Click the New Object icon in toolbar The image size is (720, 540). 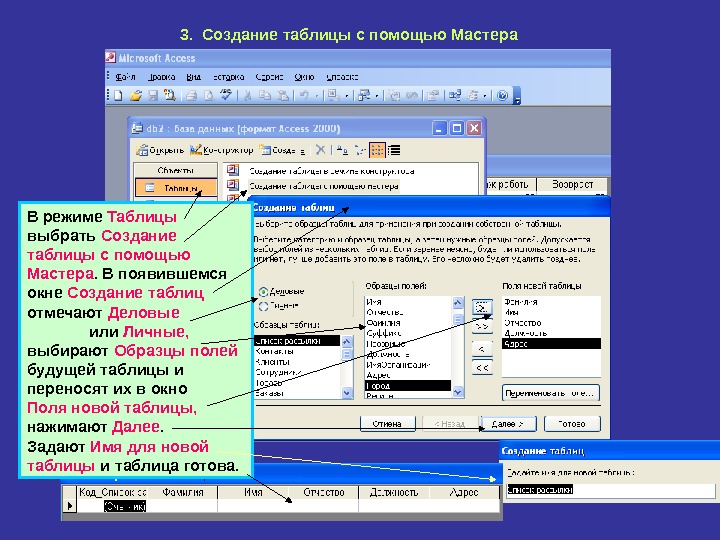tap(473, 96)
